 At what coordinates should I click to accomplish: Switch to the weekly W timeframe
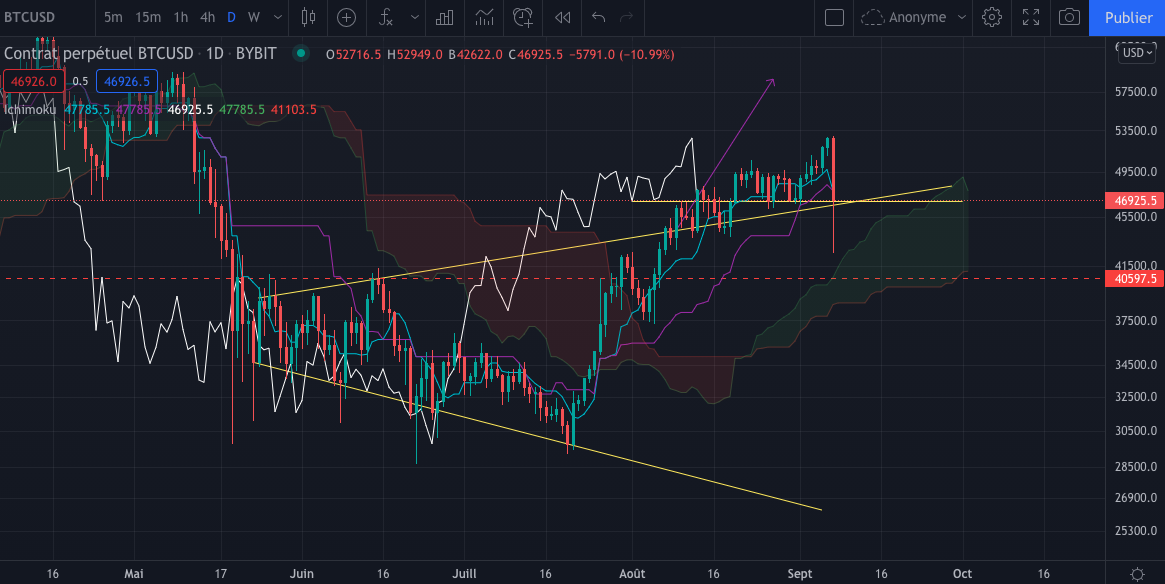coord(252,18)
